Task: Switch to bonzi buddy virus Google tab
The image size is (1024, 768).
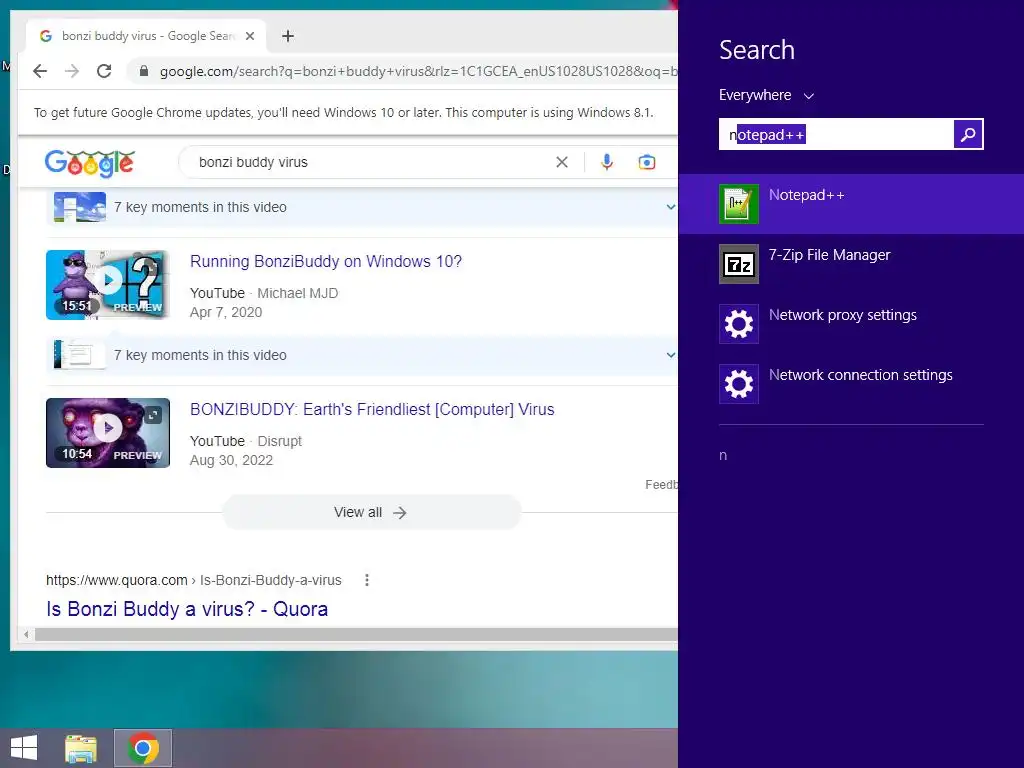Action: coord(146,36)
